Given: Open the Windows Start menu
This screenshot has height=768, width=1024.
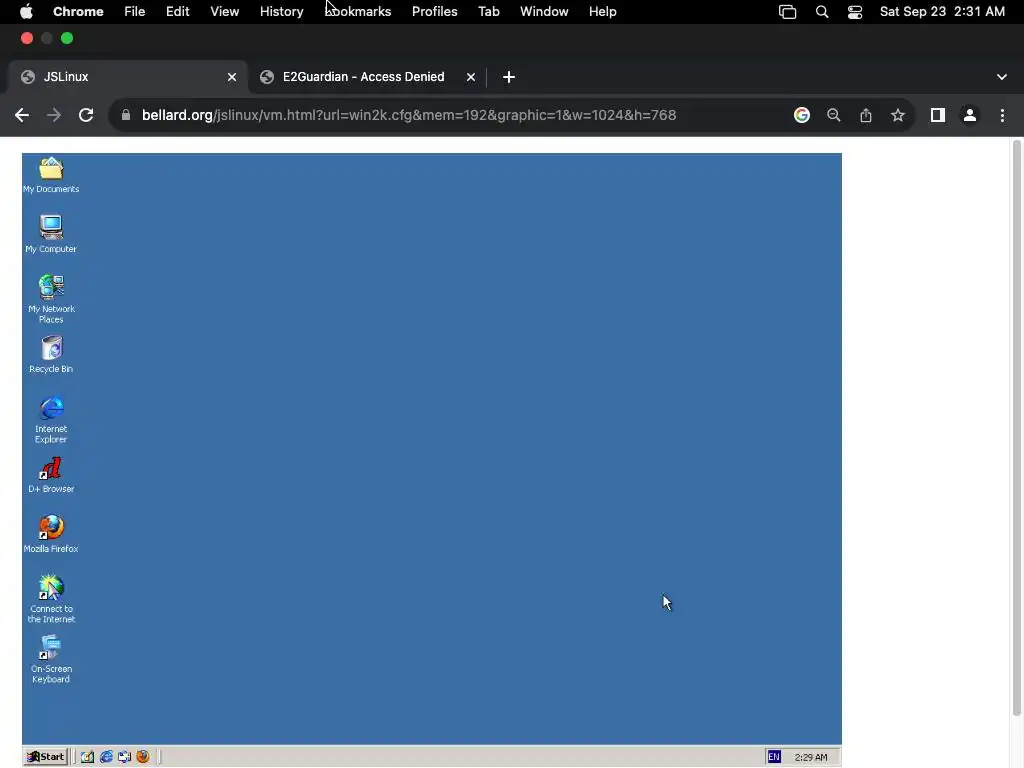Looking at the screenshot, I should [x=45, y=756].
